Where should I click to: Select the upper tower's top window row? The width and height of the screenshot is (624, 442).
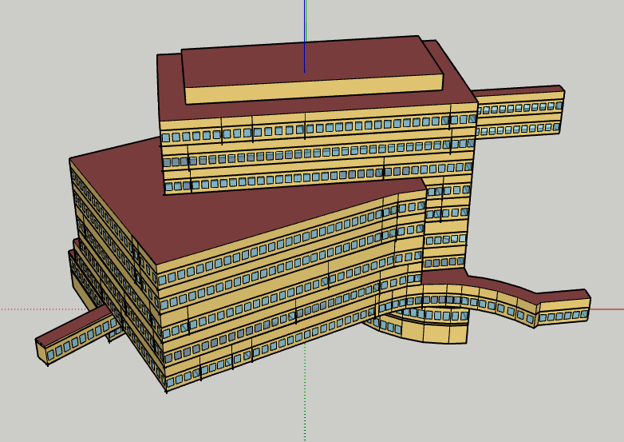click(300, 130)
